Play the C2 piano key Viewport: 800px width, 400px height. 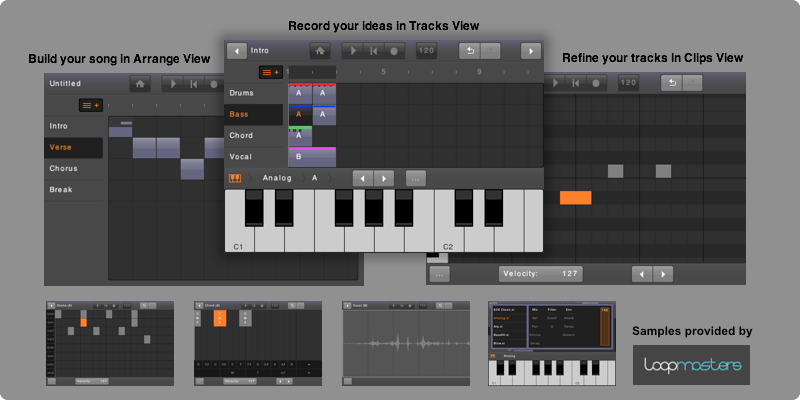click(x=449, y=237)
